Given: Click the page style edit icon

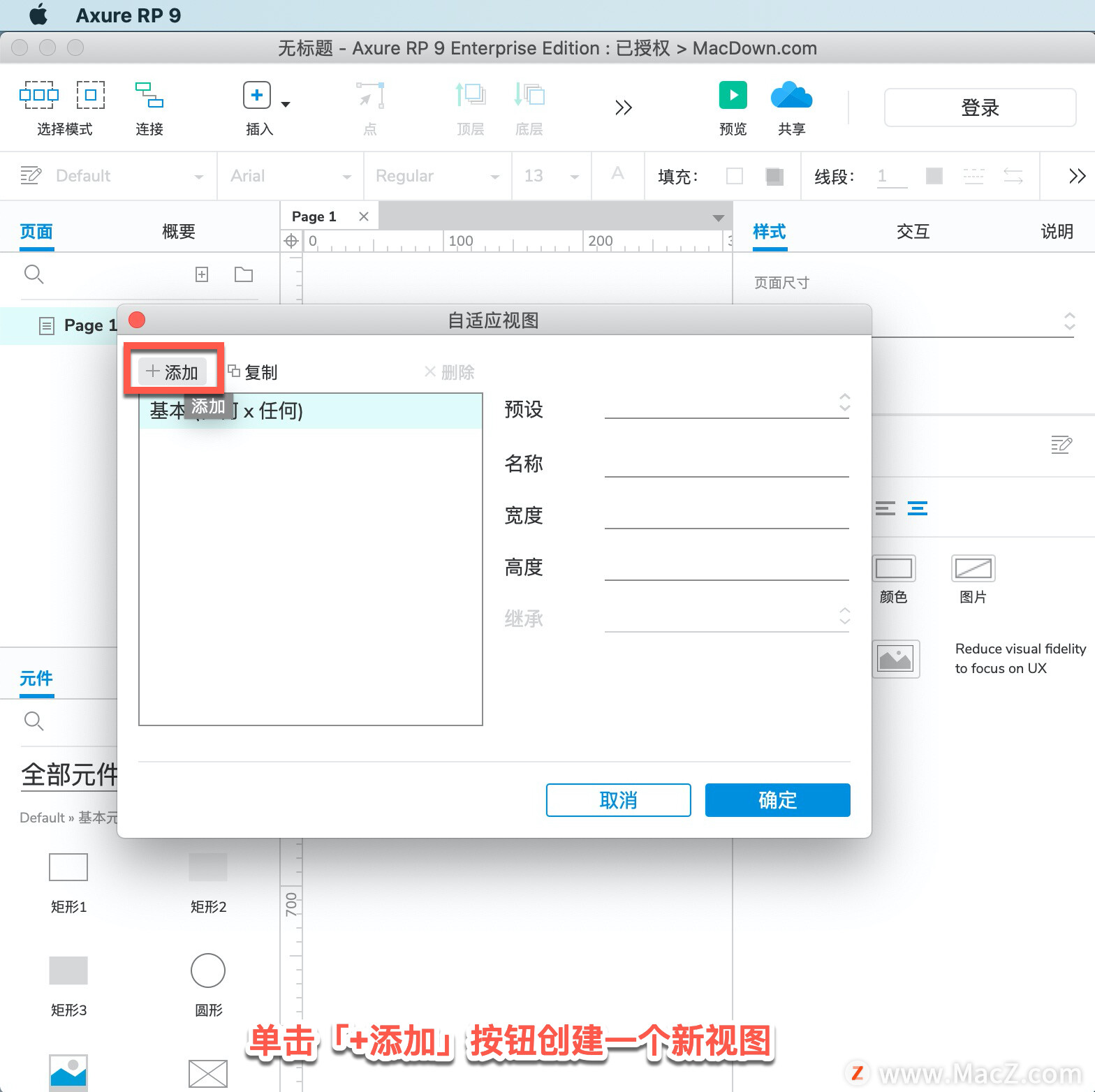Looking at the screenshot, I should click(1061, 444).
